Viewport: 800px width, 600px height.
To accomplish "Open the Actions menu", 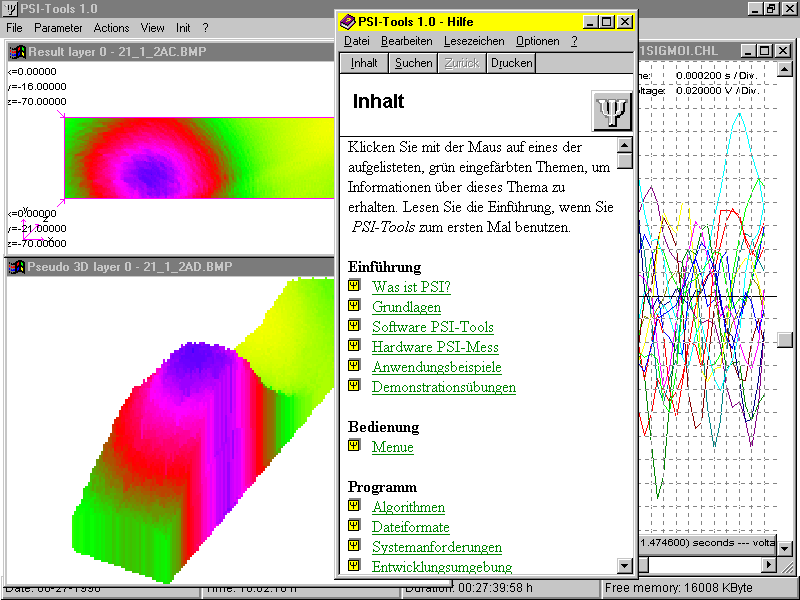I will [x=111, y=28].
